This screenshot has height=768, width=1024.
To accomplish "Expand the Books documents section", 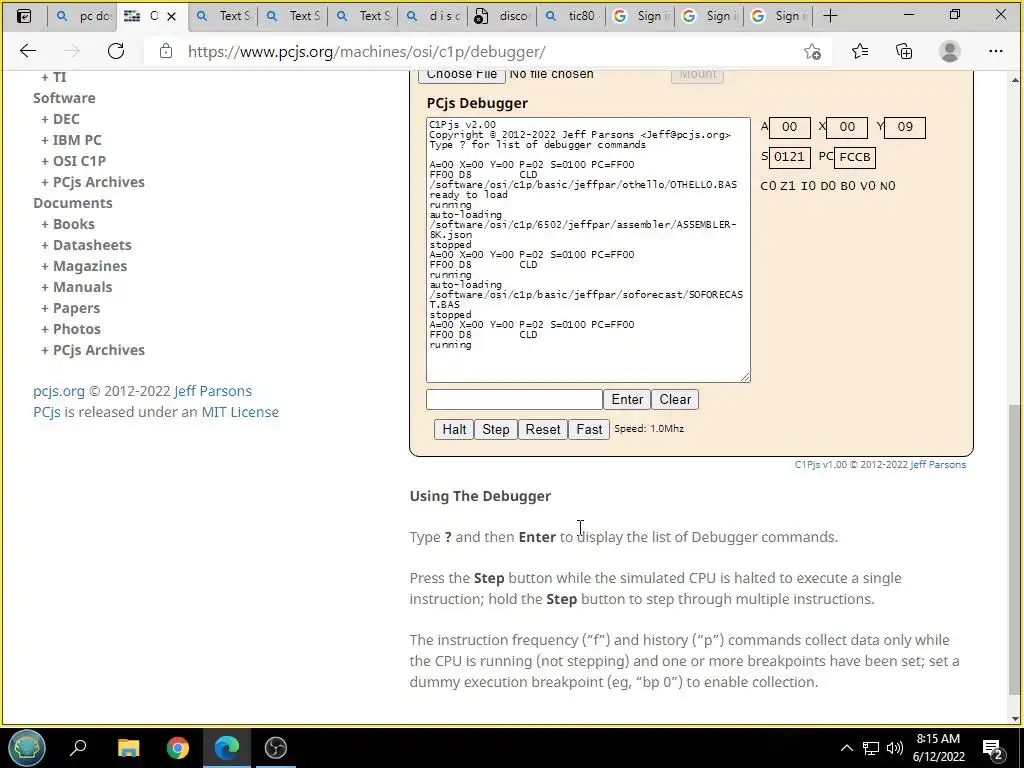I will point(68,224).
